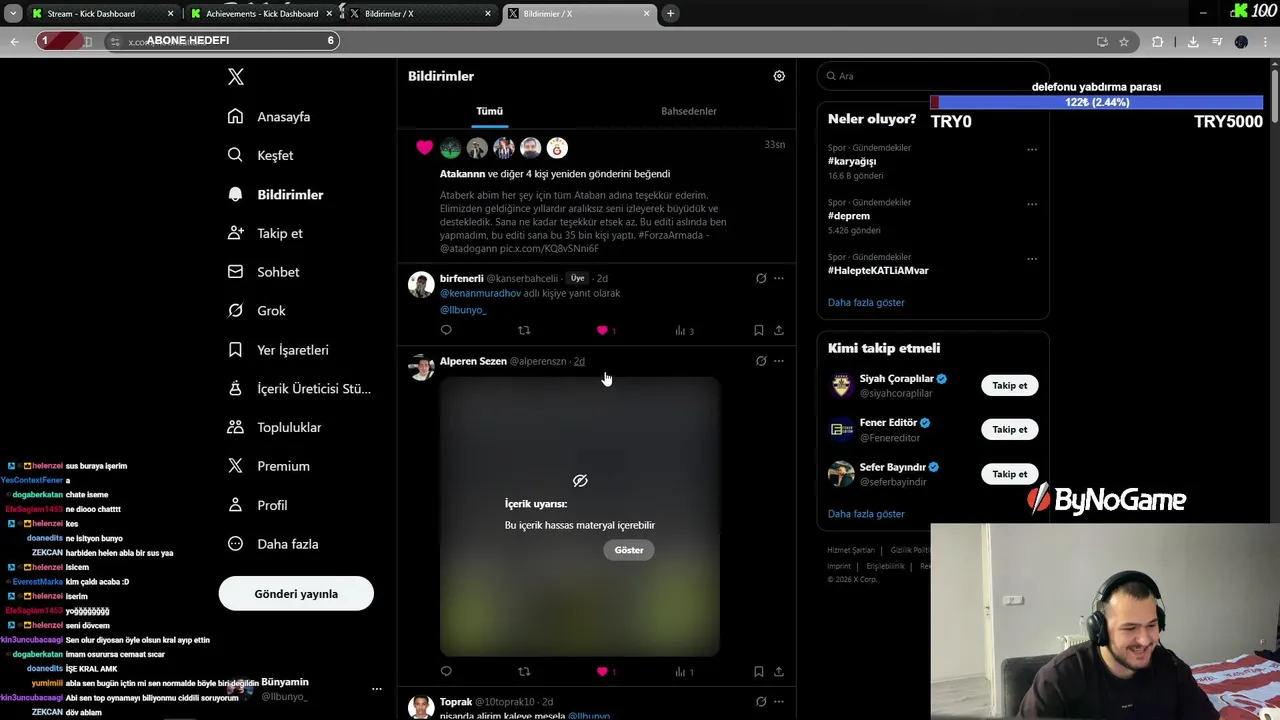Open Grok icon on birfenerli's post
The height and width of the screenshot is (720, 1280).
pyautogui.click(x=761, y=278)
